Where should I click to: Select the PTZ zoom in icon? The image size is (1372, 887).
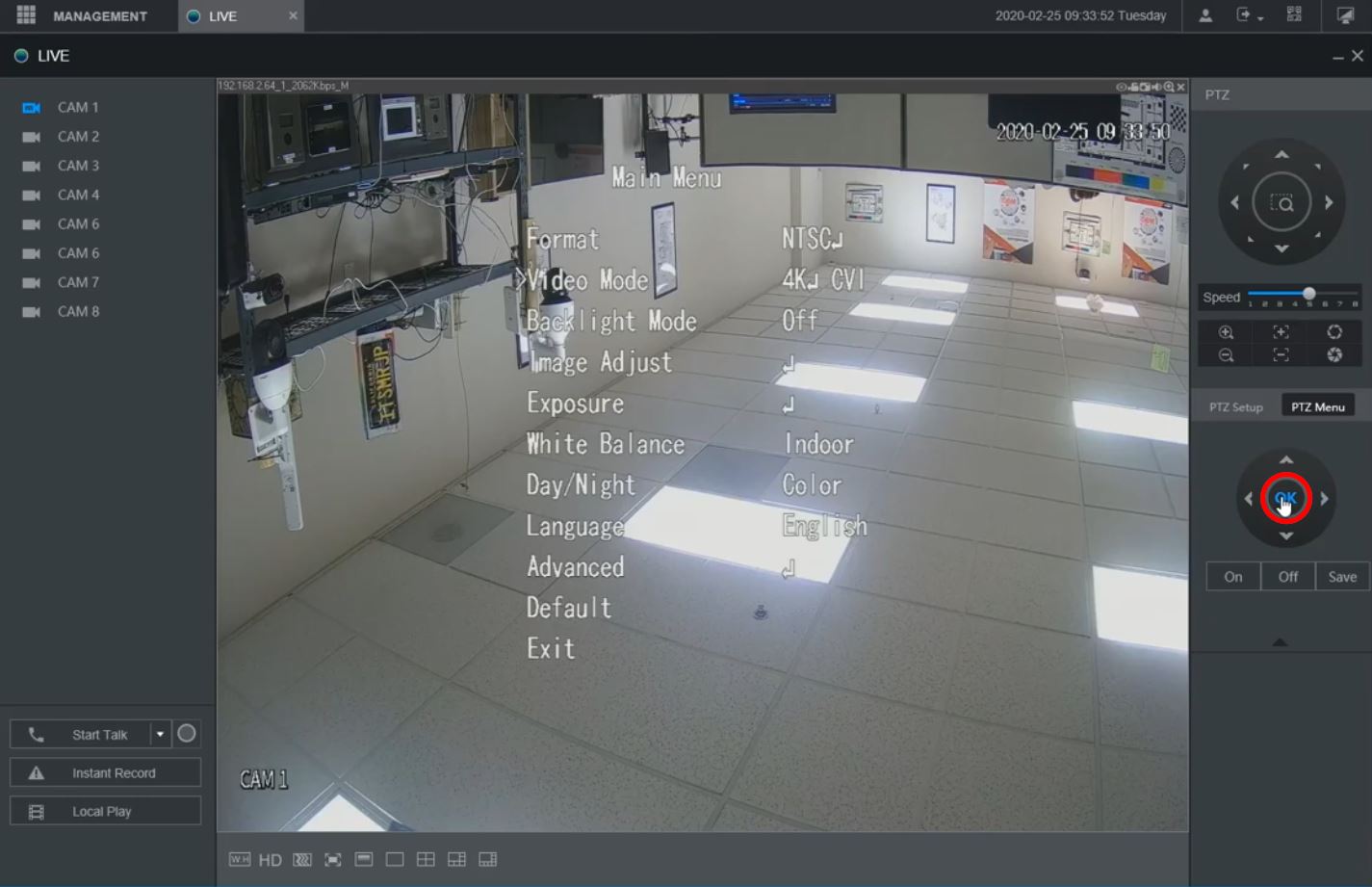point(1227,331)
